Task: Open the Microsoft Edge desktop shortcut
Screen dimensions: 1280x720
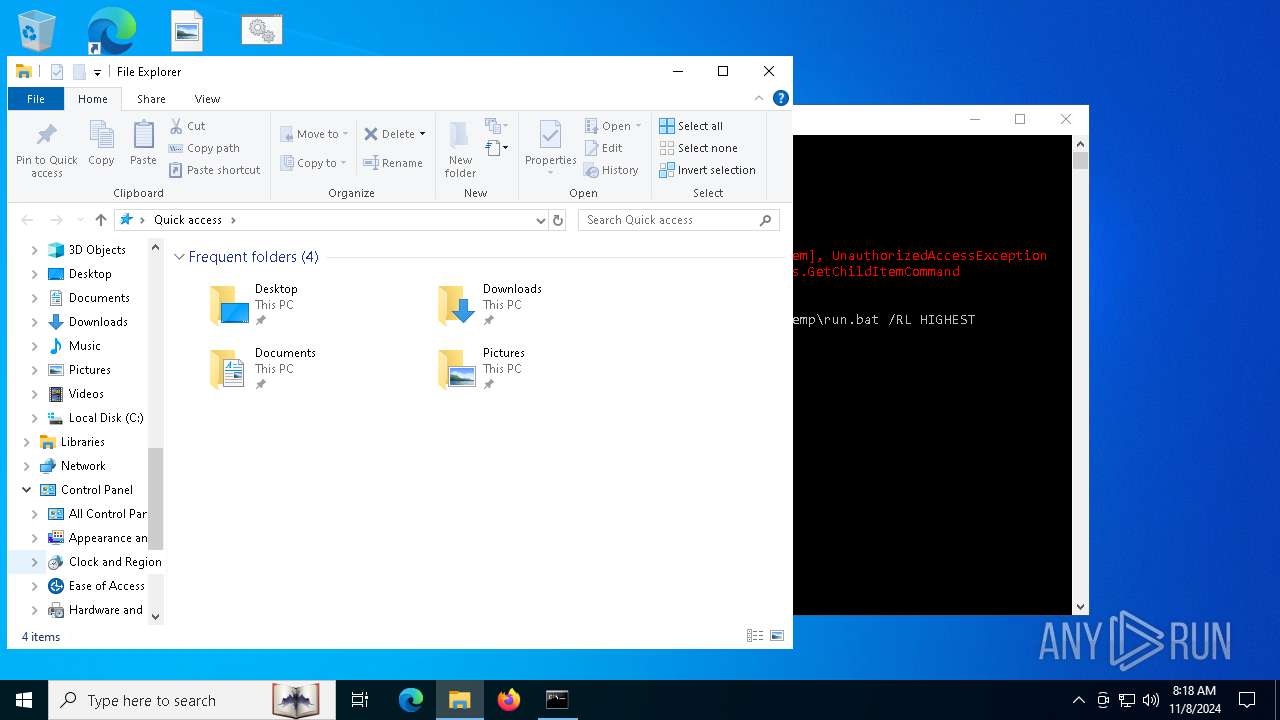Action: tap(110, 30)
